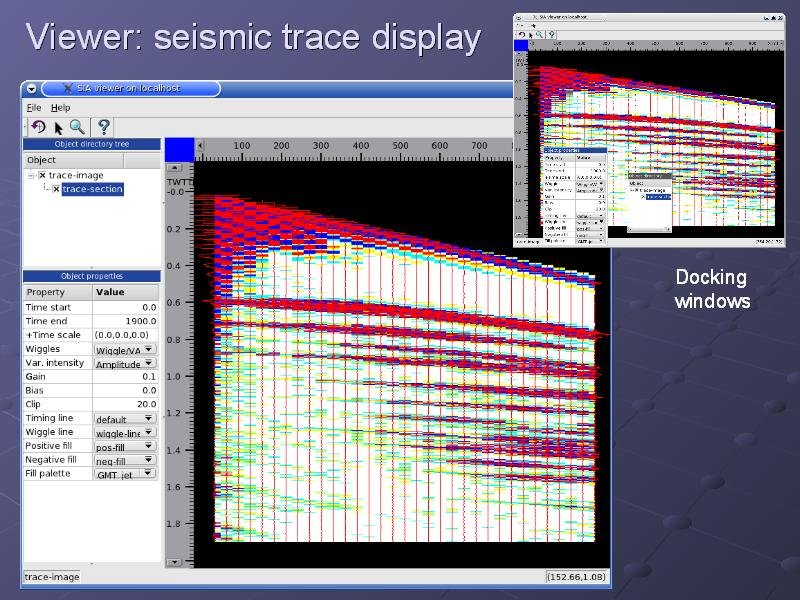Open the Help menu
This screenshot has width=800, height=600.
tap(61, 107)
